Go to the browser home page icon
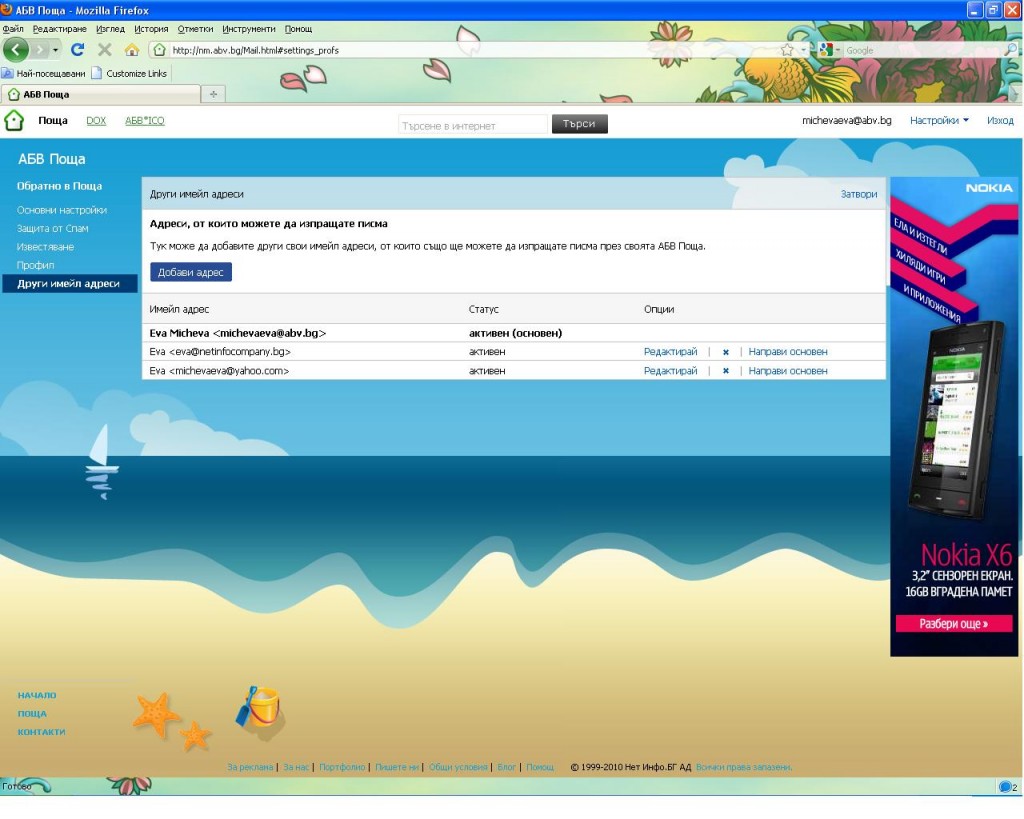The width and height of the screenshot is (1024, 819). [x=131, y=49]
